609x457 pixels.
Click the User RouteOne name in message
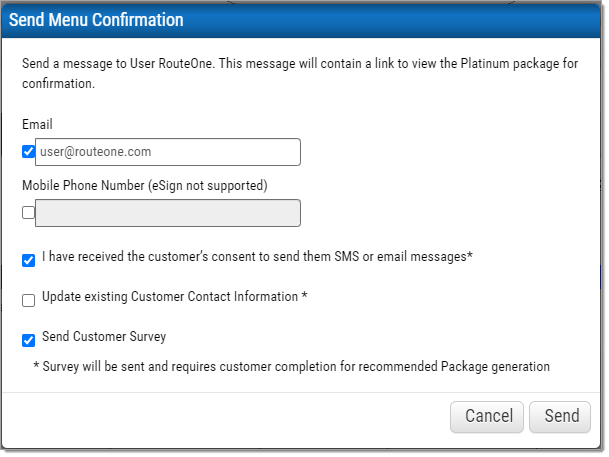171,64
